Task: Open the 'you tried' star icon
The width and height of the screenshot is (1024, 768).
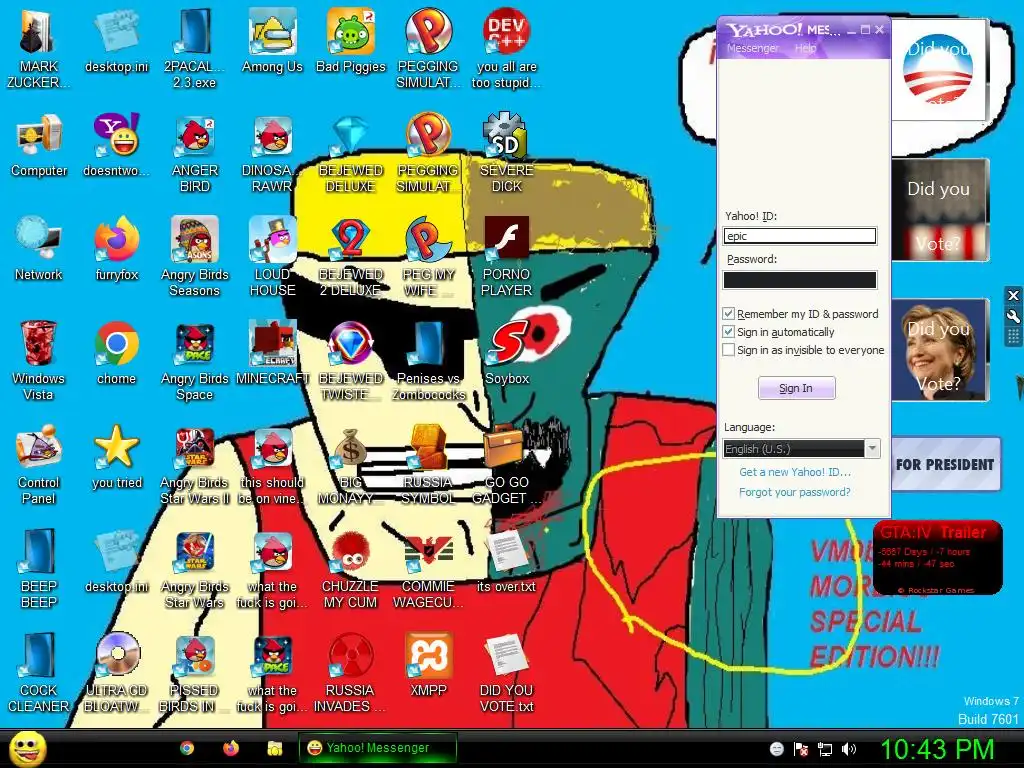Action: click(116, 456)
